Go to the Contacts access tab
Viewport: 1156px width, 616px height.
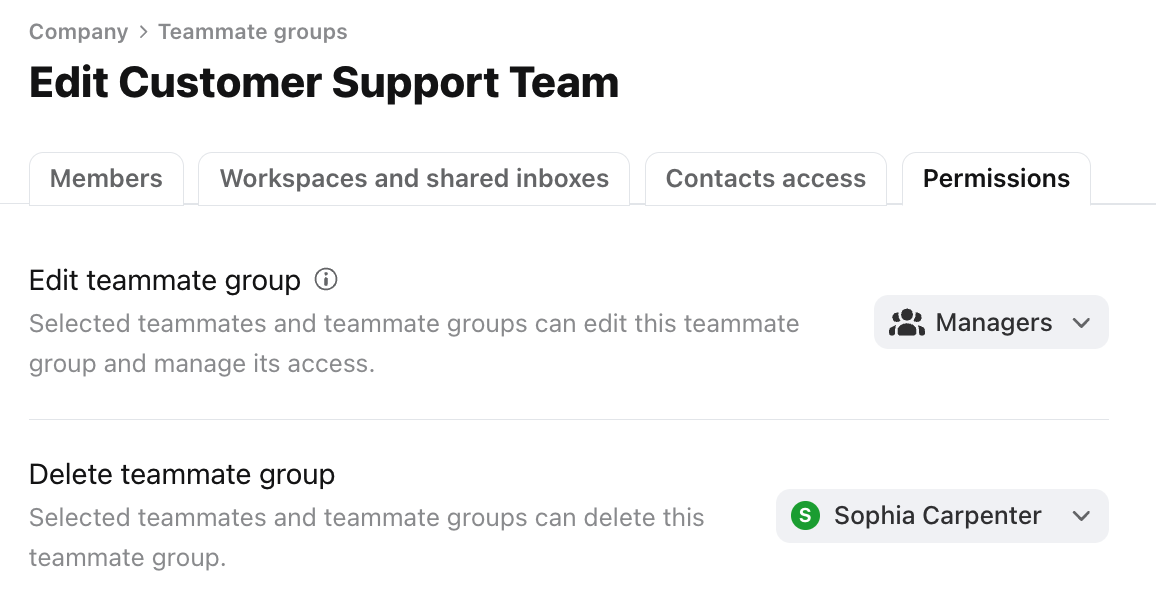click(x=765, y=178)
